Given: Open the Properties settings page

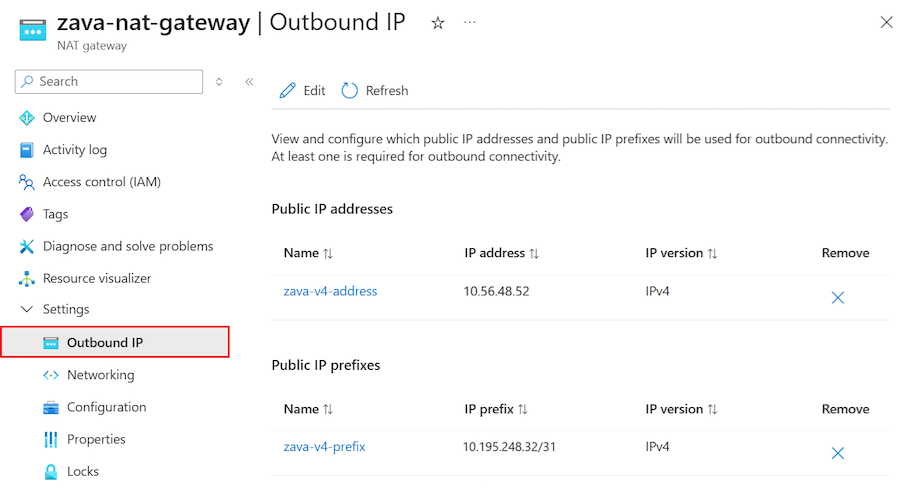Looking at the screenshot, I should point(96,439).
